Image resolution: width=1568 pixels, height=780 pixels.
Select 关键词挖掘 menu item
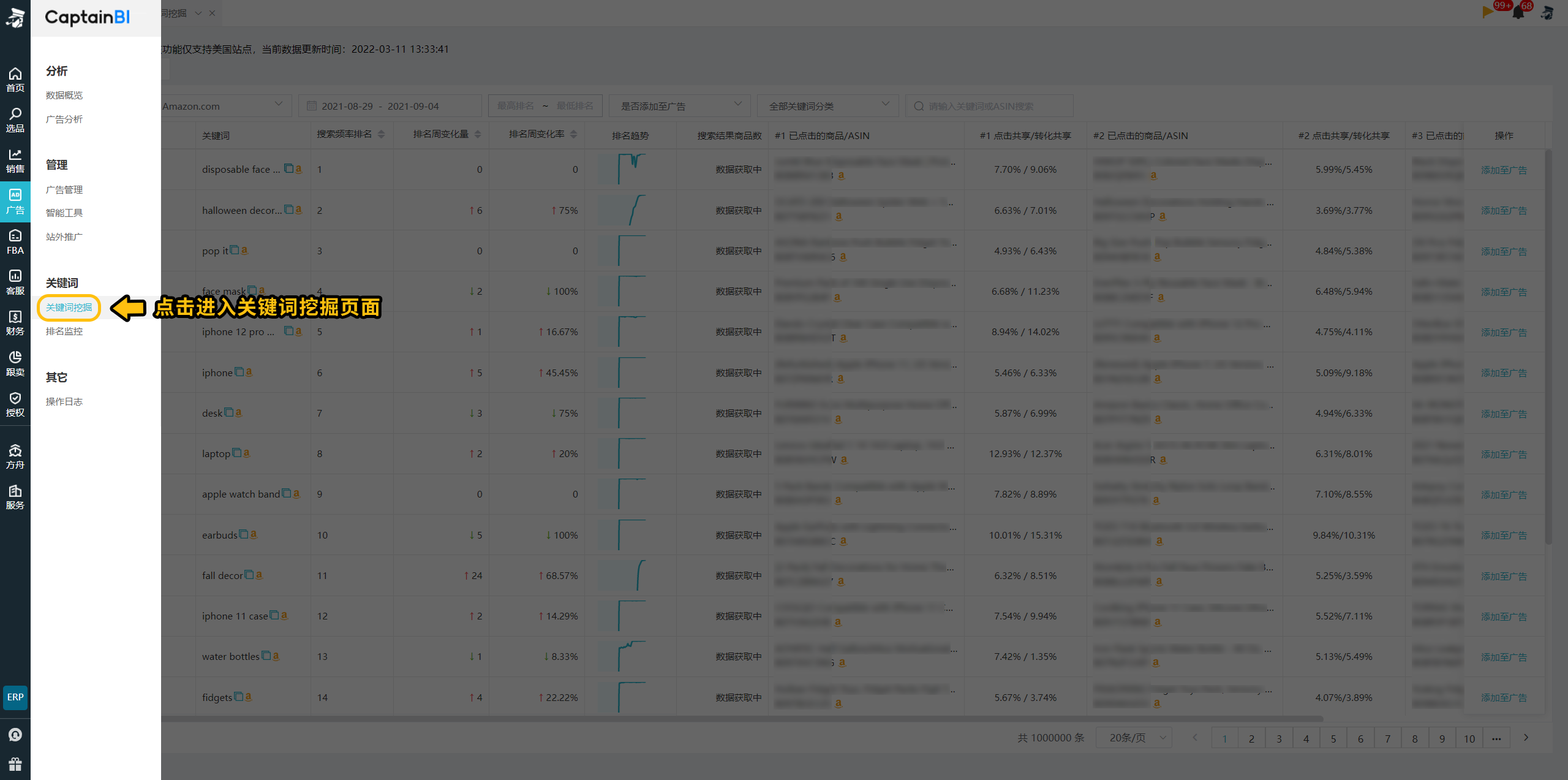(69, 307)
